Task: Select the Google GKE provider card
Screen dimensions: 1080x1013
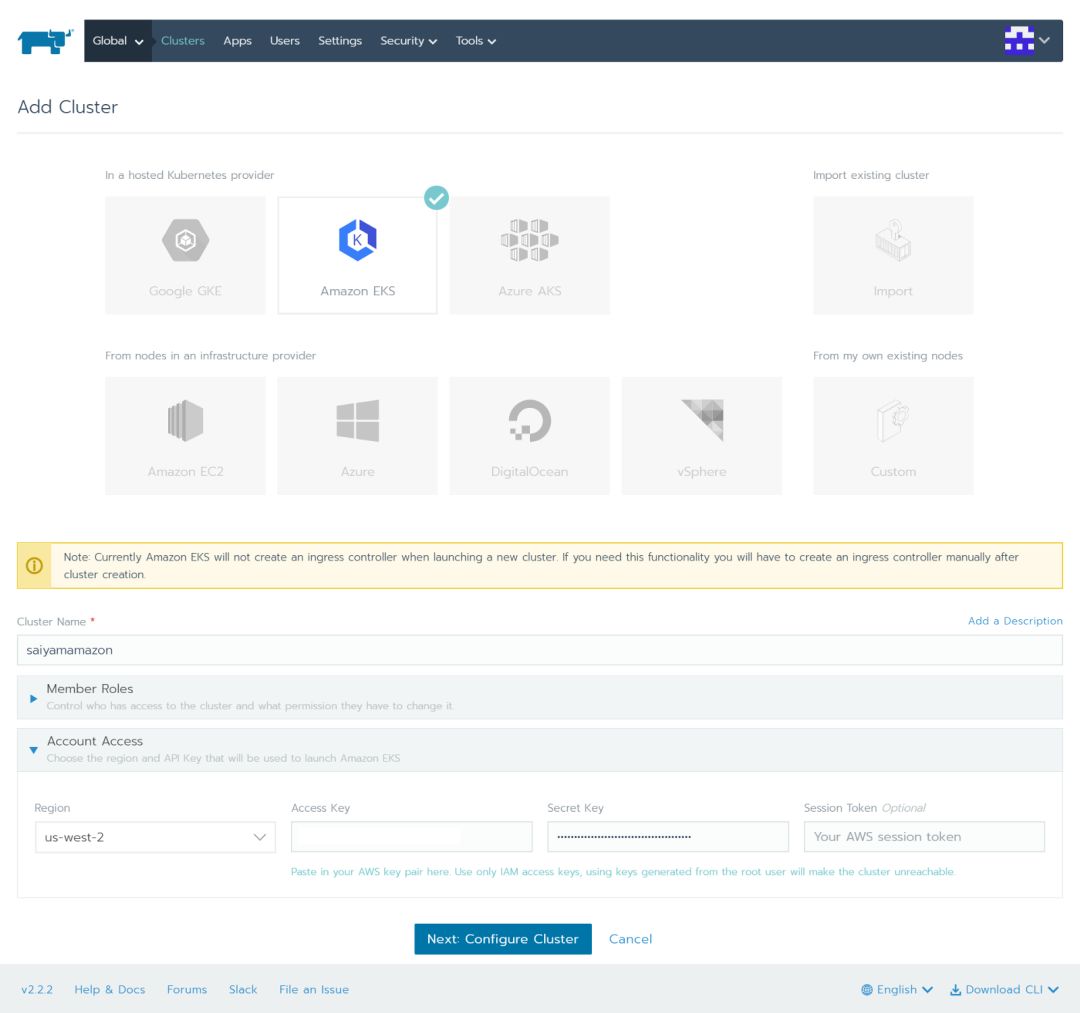Action: (185, 255)
